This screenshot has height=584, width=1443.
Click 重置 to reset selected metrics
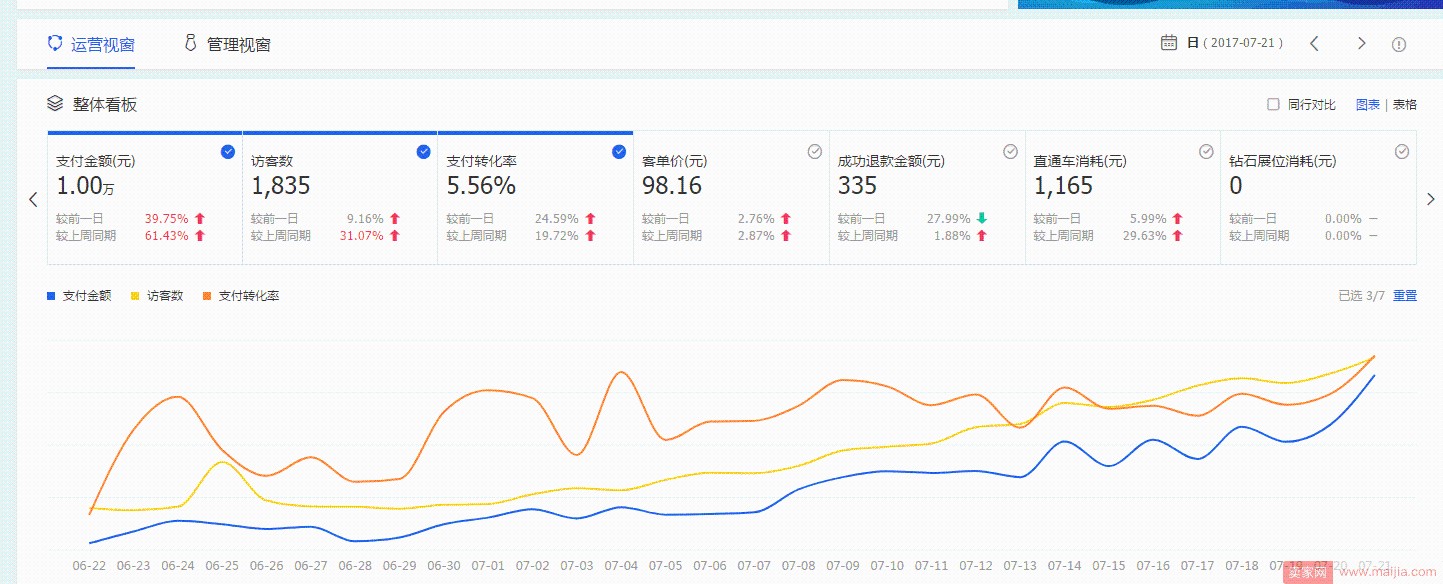[x=1405, y=296]
